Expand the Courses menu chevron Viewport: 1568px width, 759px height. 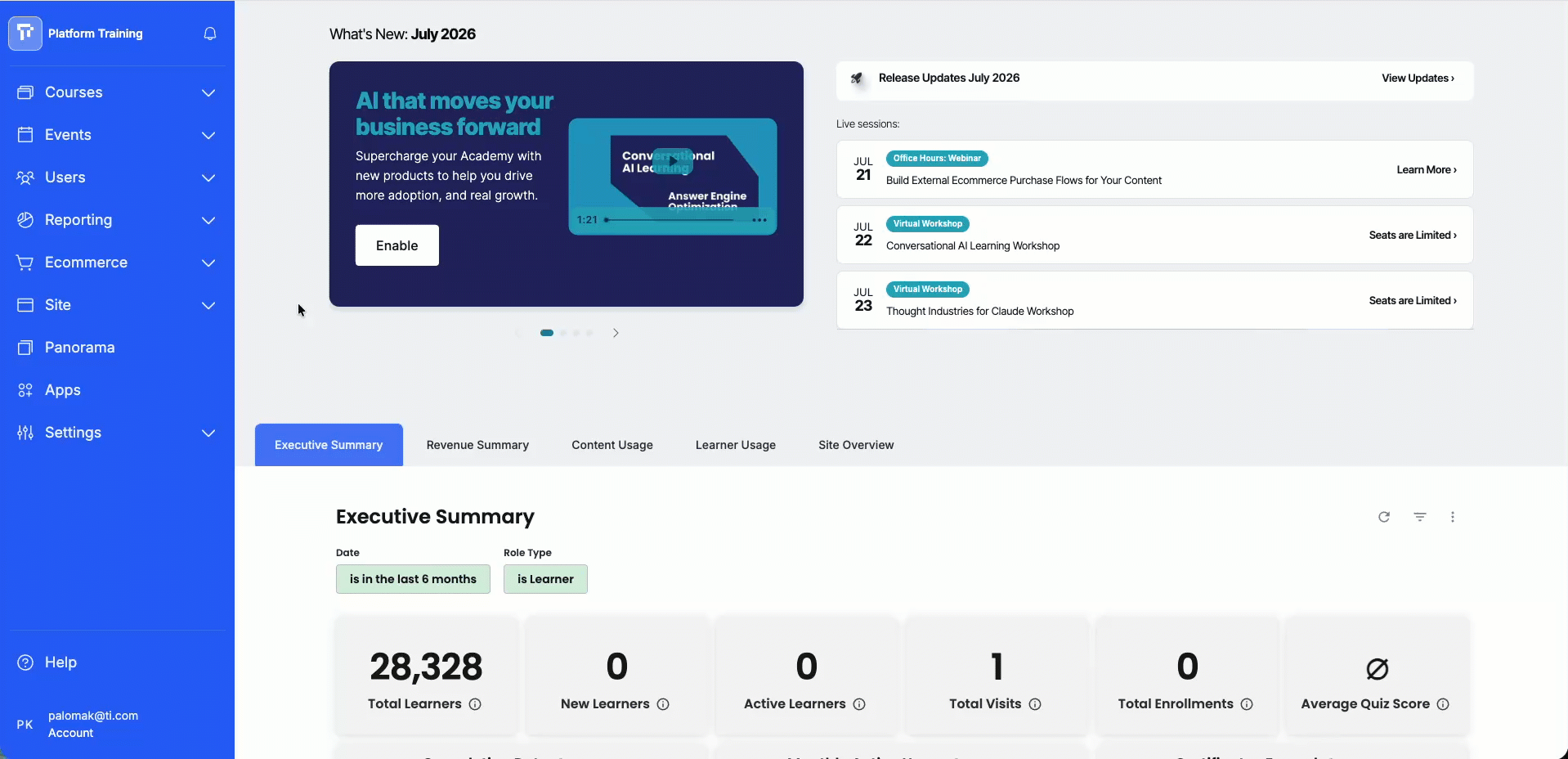[x=208, y=92]
